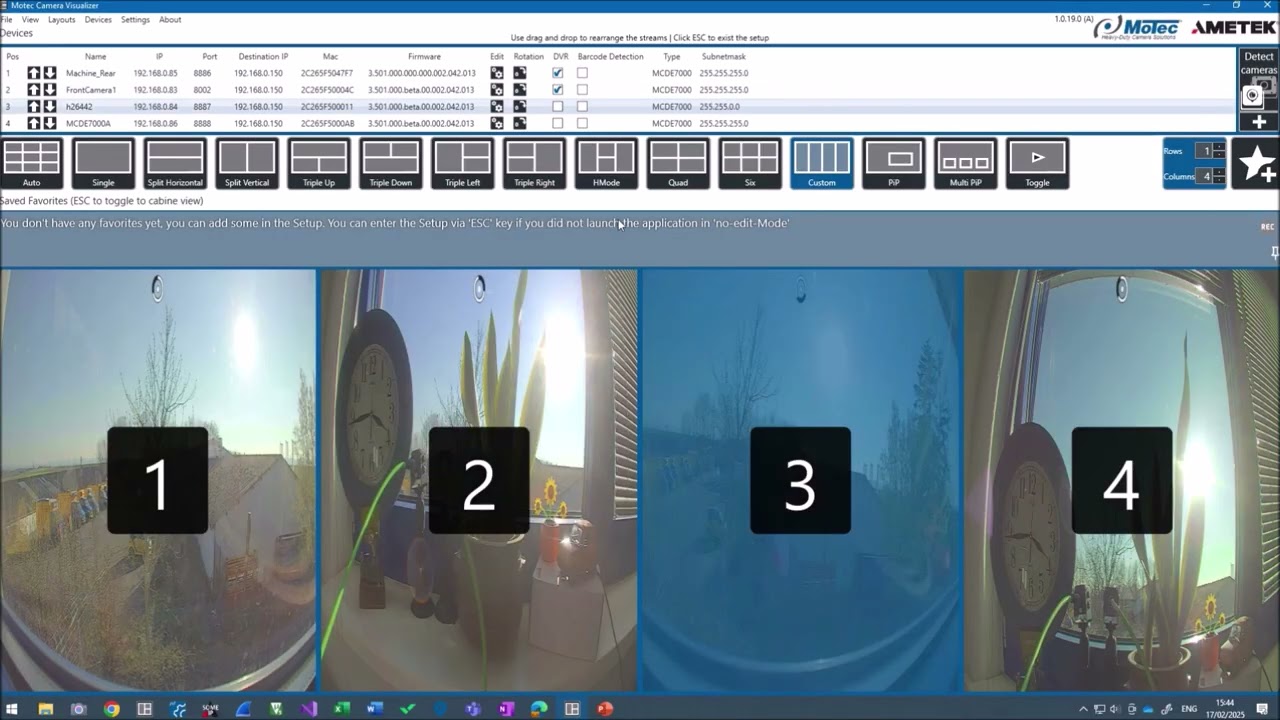Open Excel from the taskbar
The image size is (1280, 720).
coord(341,709)
